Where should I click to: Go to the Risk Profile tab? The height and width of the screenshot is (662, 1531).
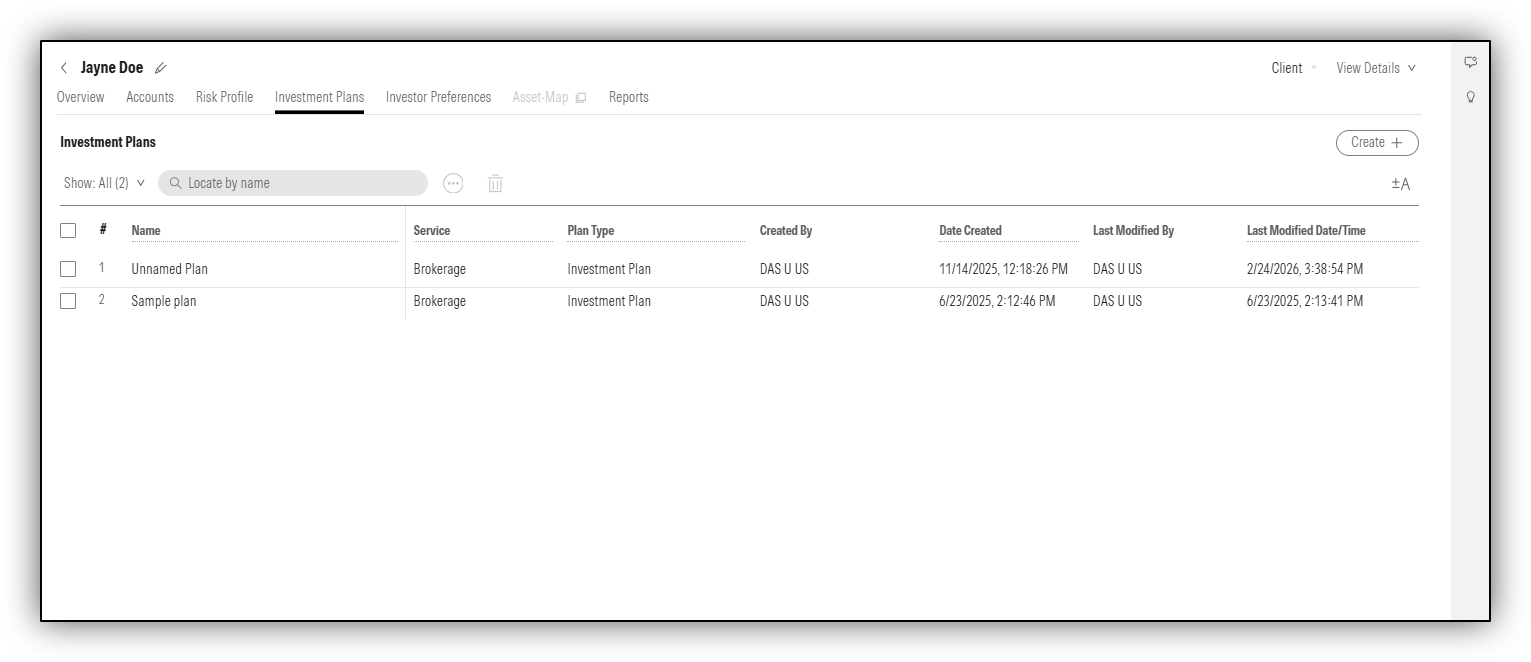pos(224,97)
